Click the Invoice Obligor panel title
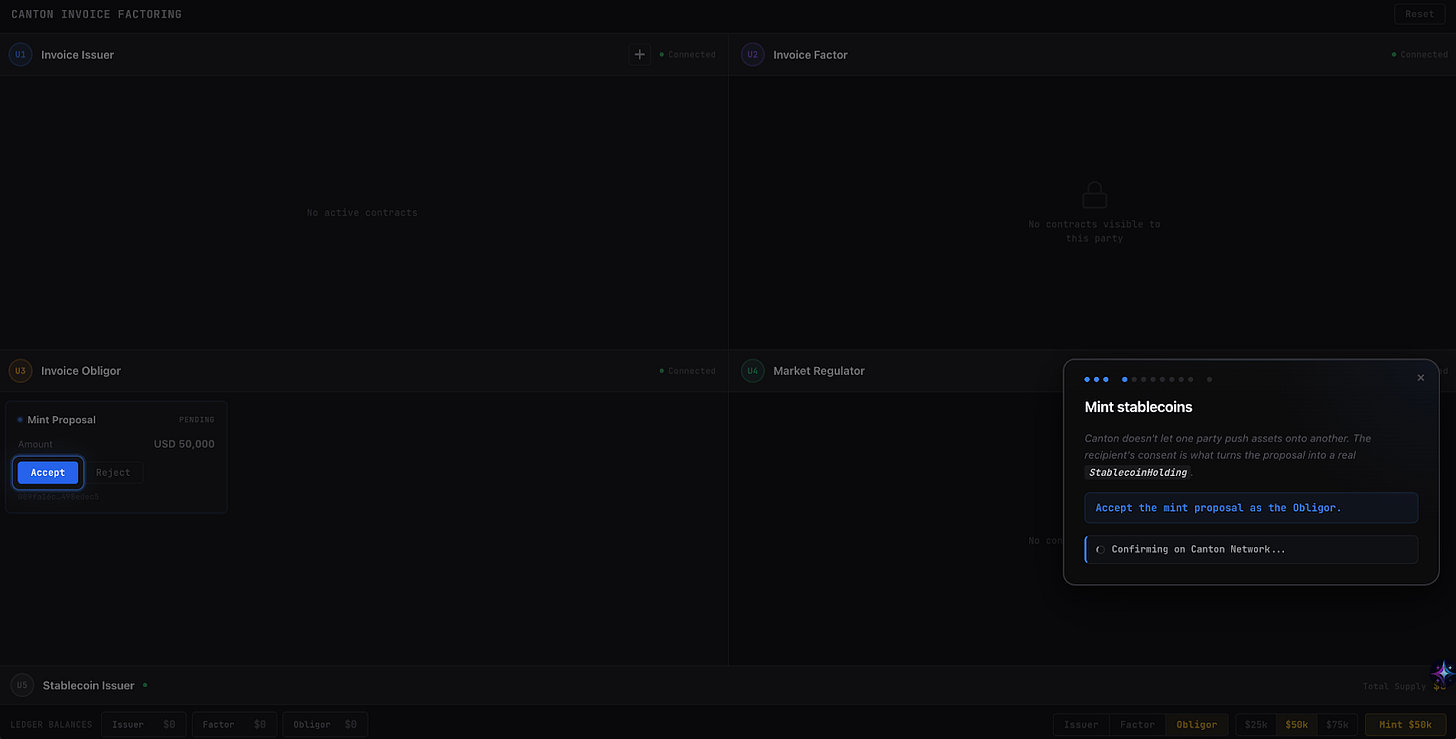This screenshot has height=739, width=1456. 81,371
